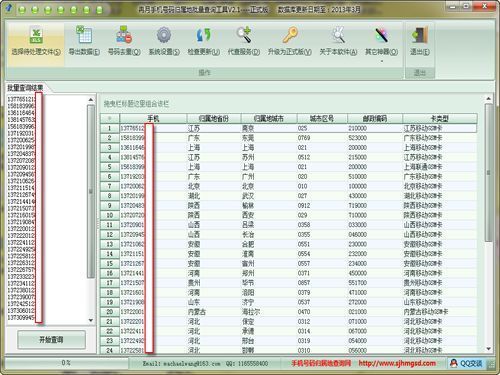Click 检查更新 update arrows icon

click(x=204, y=35)
